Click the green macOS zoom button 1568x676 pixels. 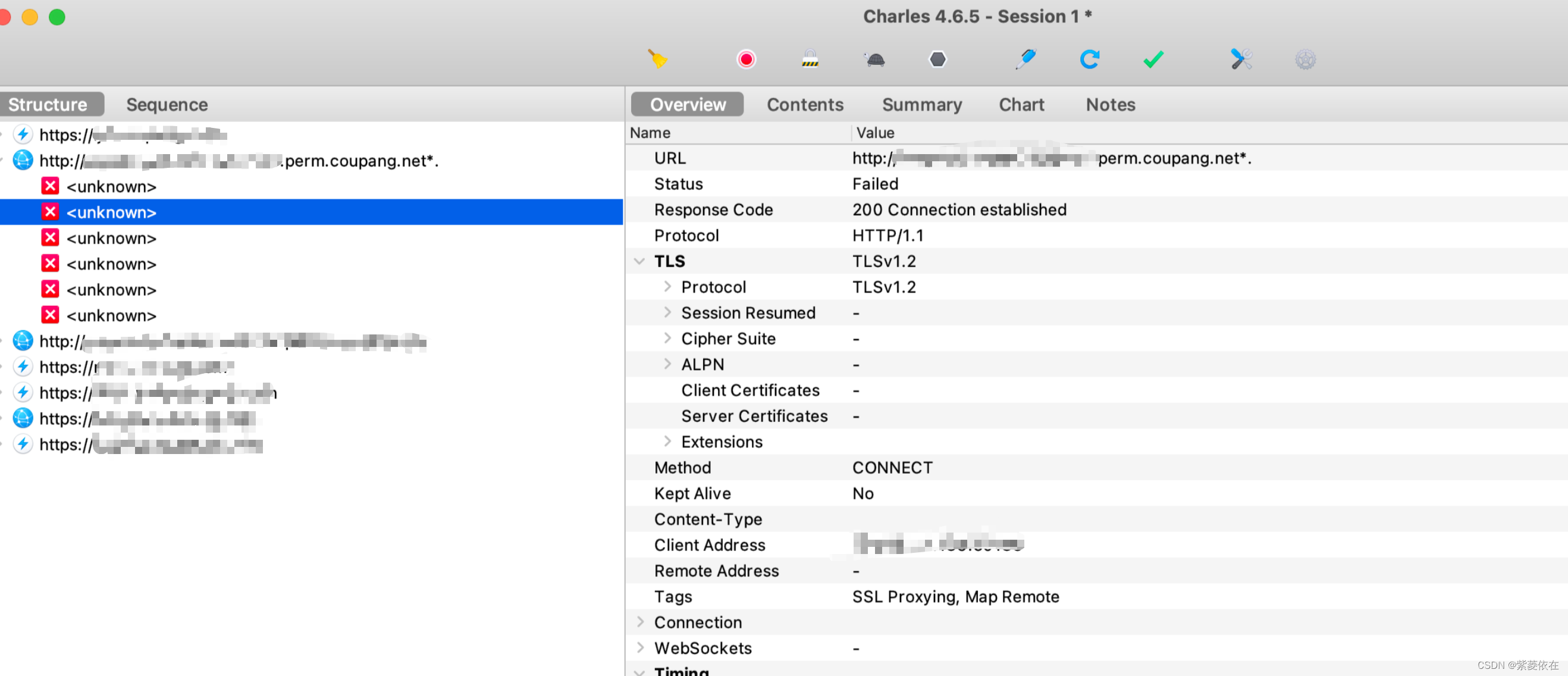click(57, 17)
